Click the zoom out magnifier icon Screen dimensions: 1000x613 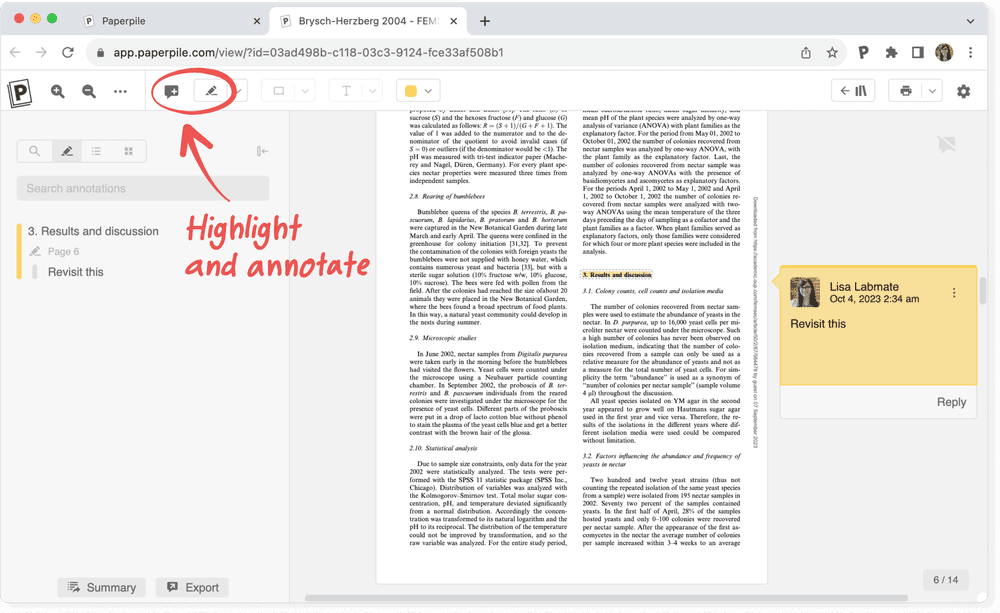tap(89, 91)
